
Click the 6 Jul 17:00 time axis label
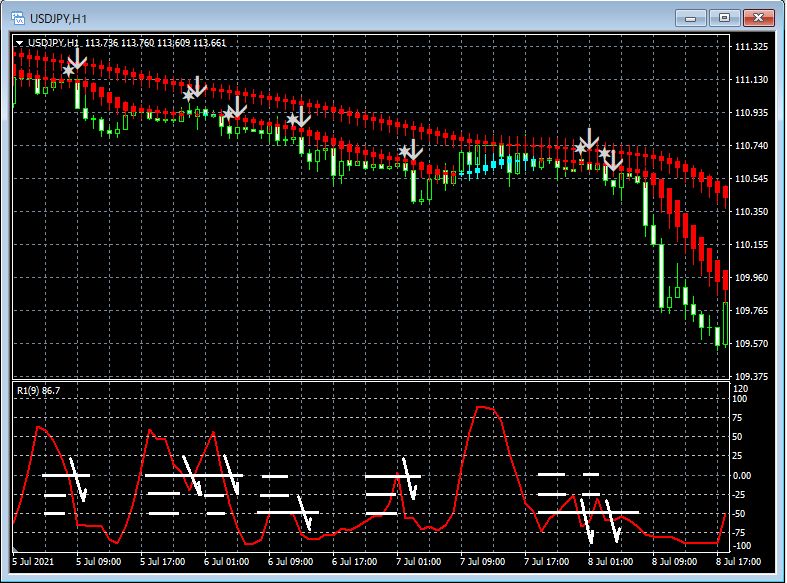(x=354, y=561)
